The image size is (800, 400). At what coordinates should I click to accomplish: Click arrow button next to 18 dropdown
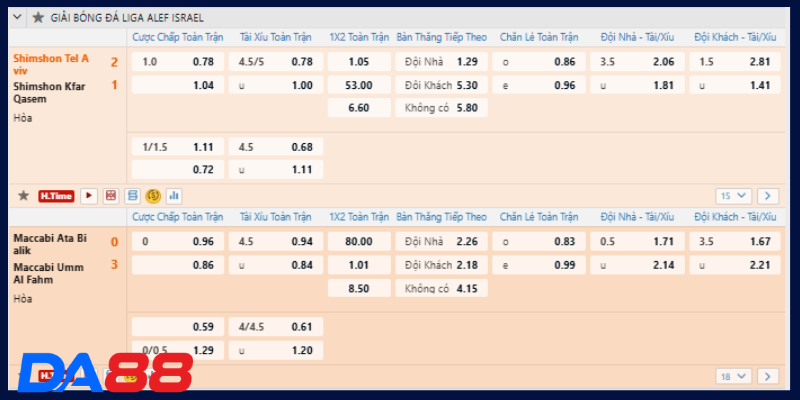click(767, 377)
